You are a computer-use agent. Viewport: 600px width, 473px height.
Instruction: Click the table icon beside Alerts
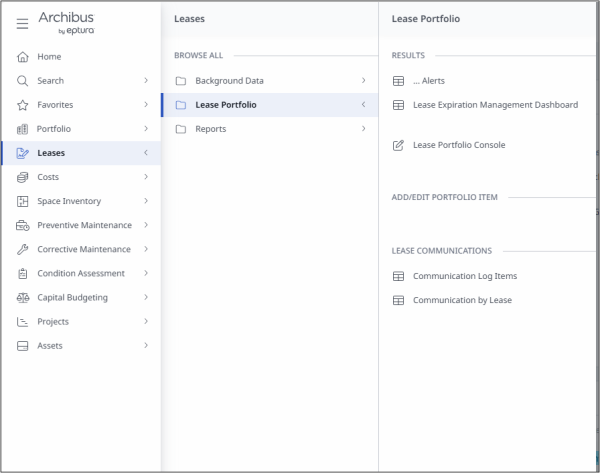pos(398,81)
